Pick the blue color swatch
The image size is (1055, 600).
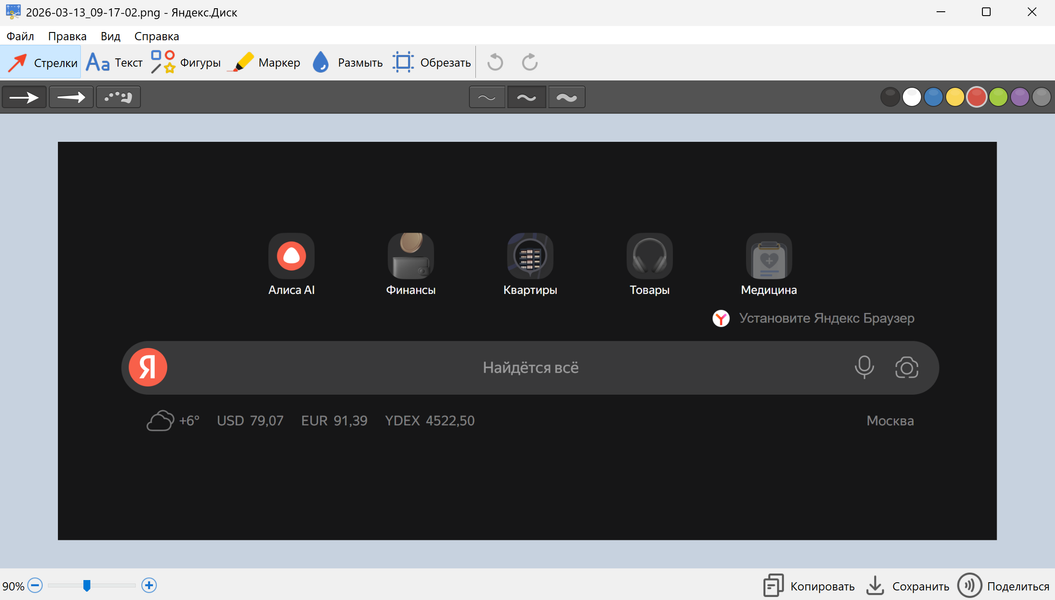[933, 98]
